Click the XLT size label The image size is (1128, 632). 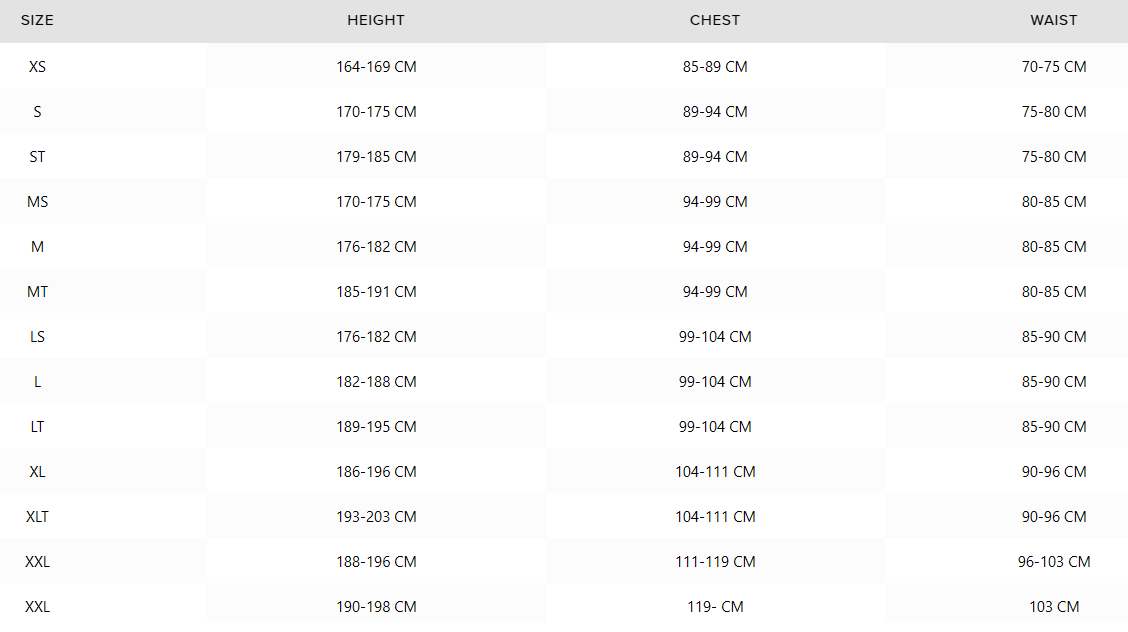coord(37,517)
